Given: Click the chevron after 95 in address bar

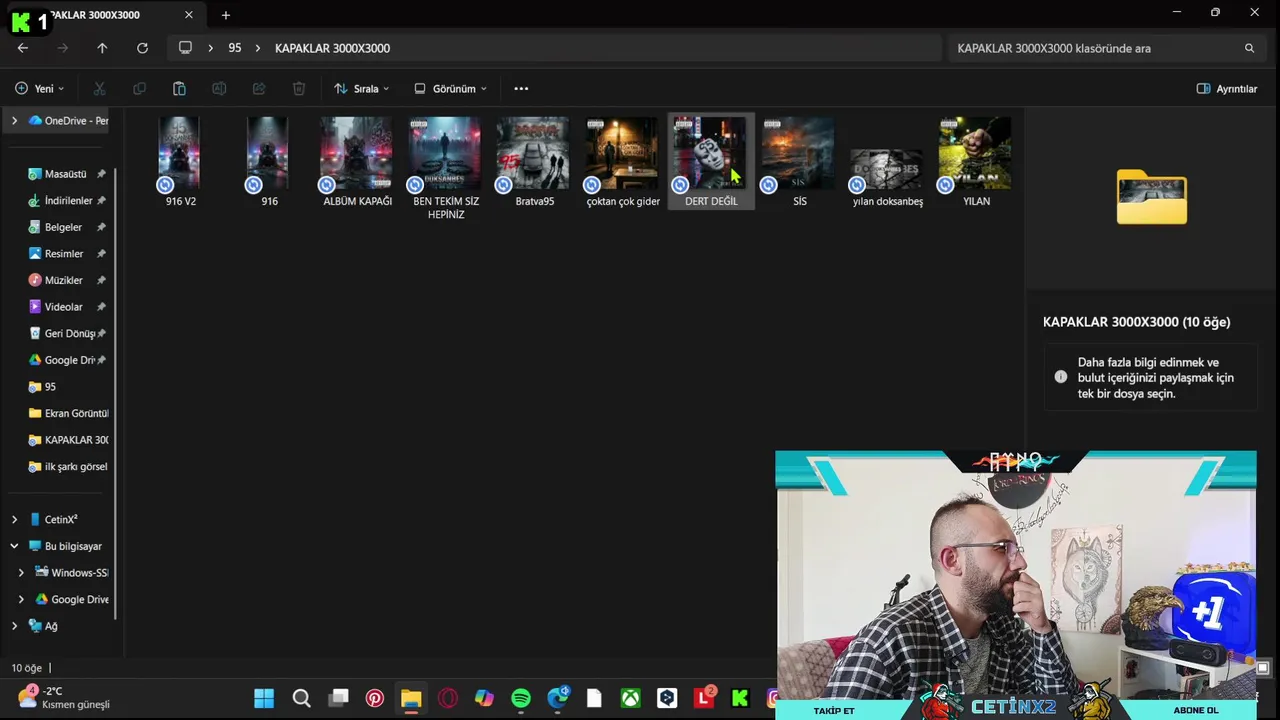Looking at the screenshot, I should 258,48.
